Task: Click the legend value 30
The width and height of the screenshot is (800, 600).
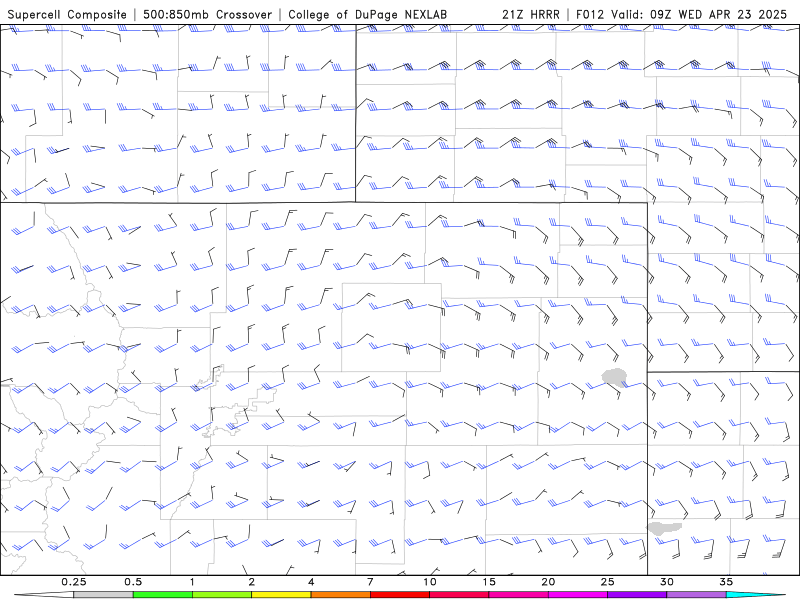Action: 667,582
